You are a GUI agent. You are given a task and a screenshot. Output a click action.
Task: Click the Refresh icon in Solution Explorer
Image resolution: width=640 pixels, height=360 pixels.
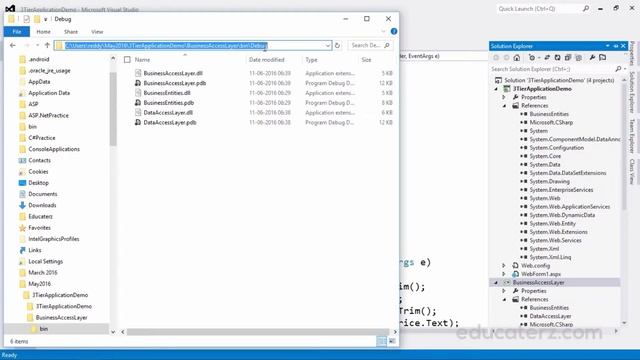557,58
